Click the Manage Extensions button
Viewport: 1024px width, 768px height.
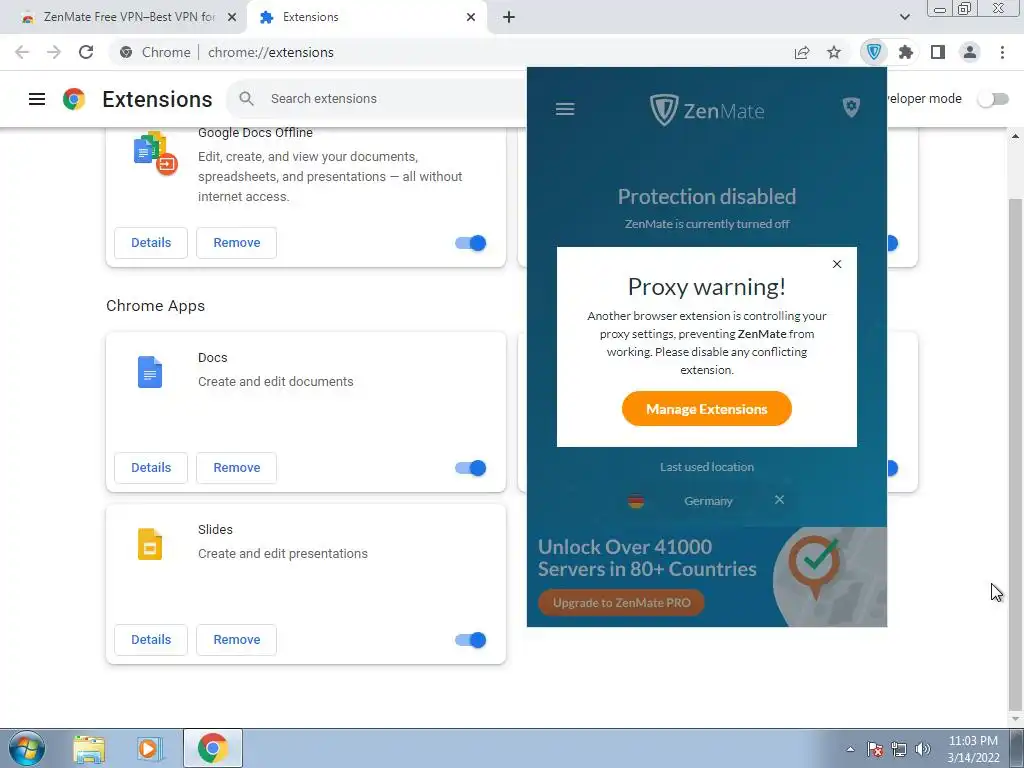(x=707, y=409)
